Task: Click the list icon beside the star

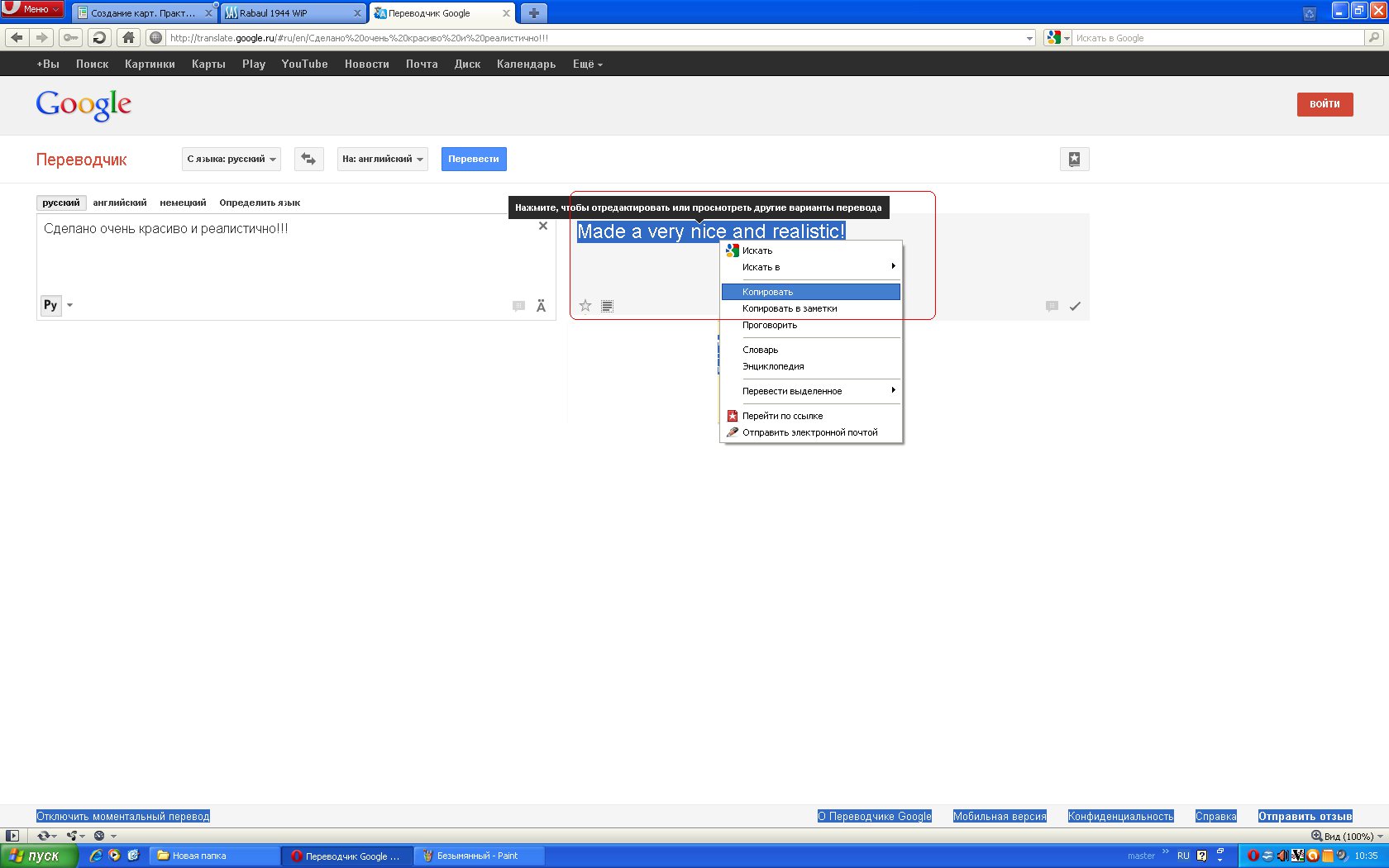Action: (607, 306)
